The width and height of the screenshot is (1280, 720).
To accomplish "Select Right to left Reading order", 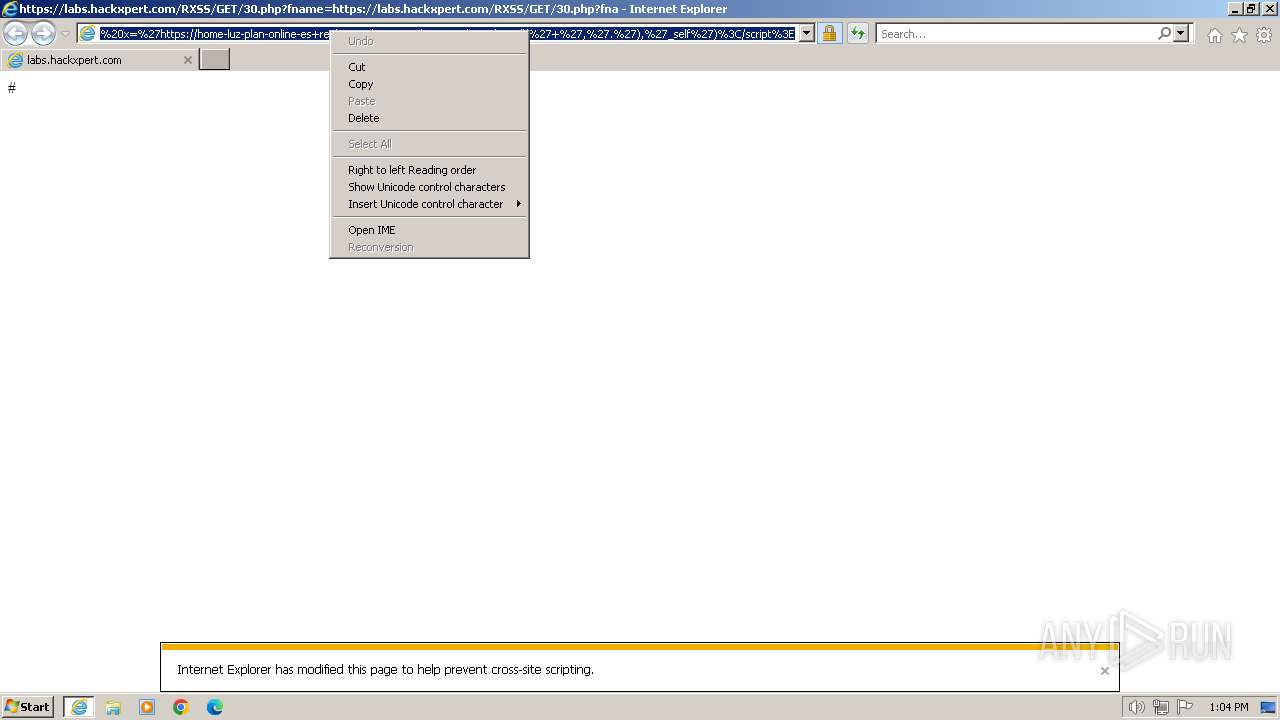I will point(429,170).
